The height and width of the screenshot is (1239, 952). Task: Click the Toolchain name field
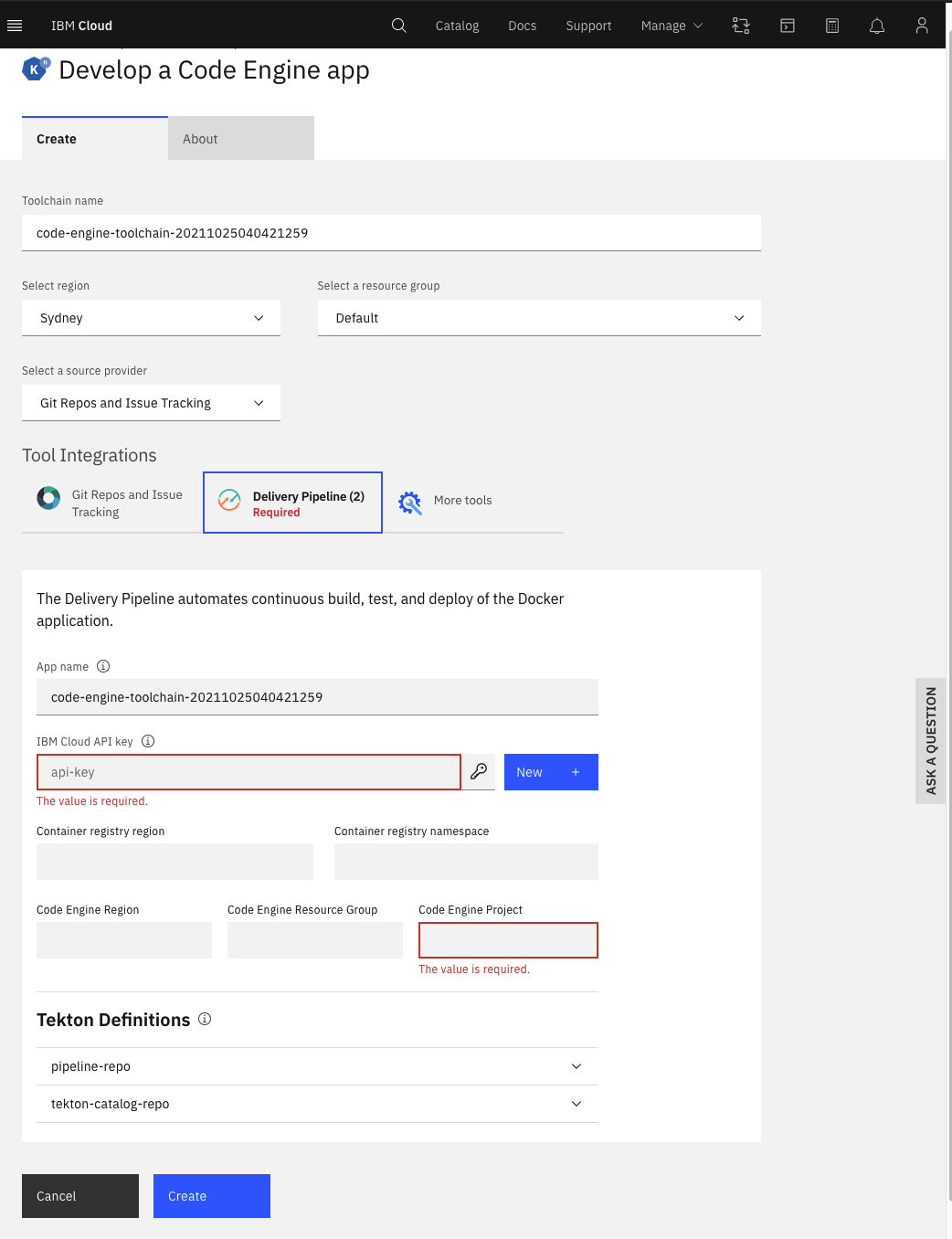point(391,233)
